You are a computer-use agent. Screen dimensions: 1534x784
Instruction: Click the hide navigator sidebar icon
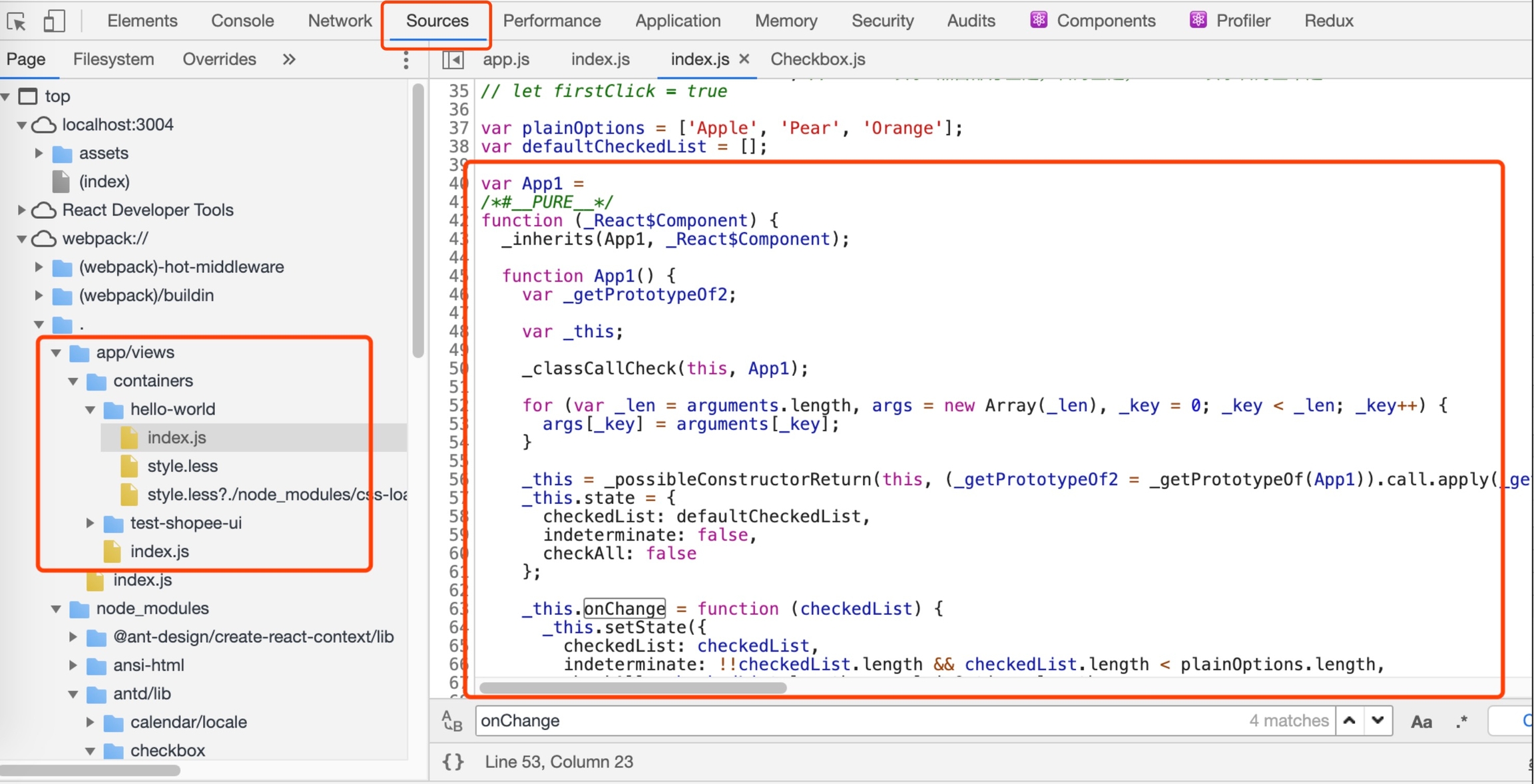click(x=453, y=59)
